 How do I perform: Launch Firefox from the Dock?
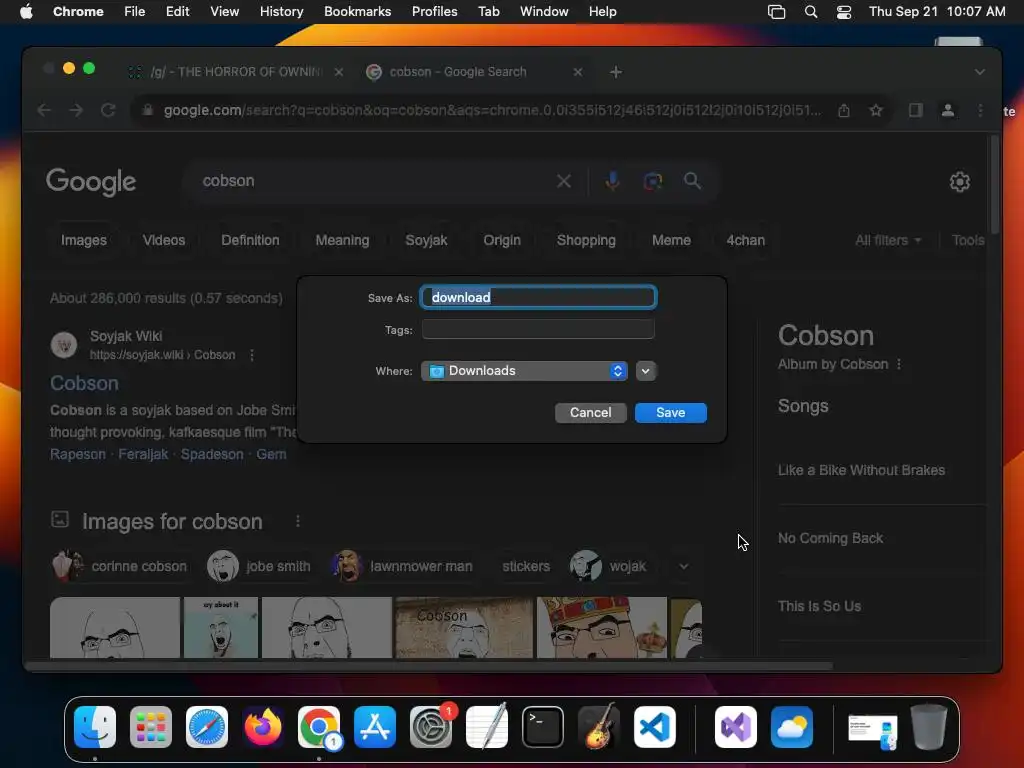[263, 727]
